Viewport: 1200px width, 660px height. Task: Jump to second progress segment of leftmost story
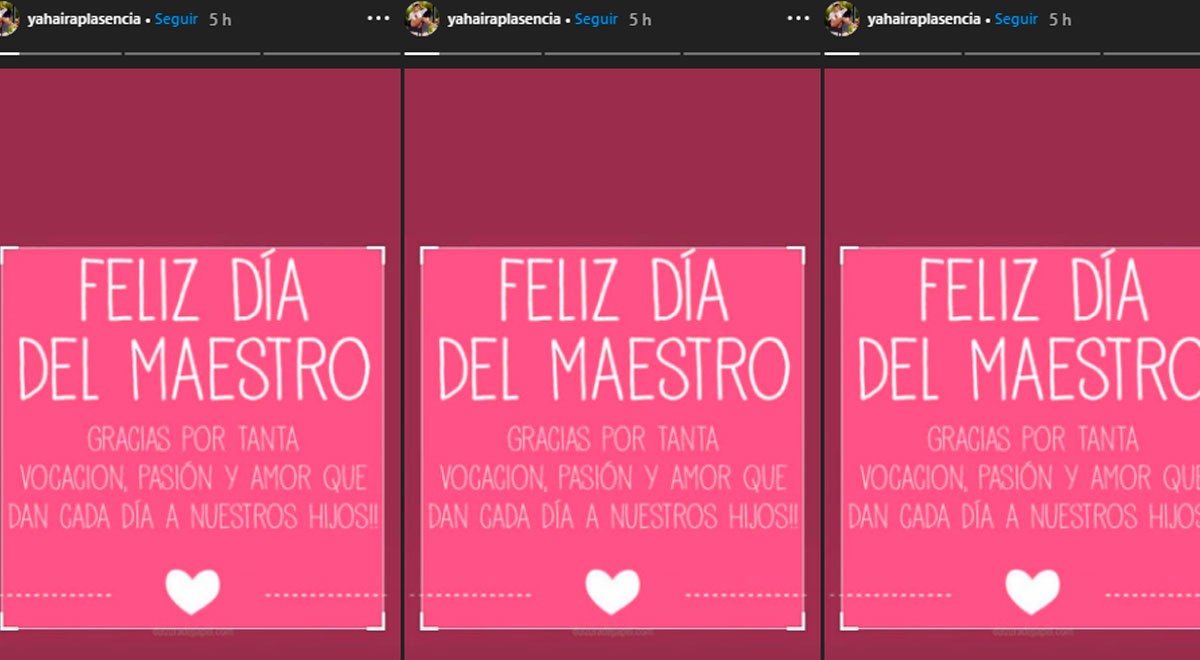click(192, 53)
